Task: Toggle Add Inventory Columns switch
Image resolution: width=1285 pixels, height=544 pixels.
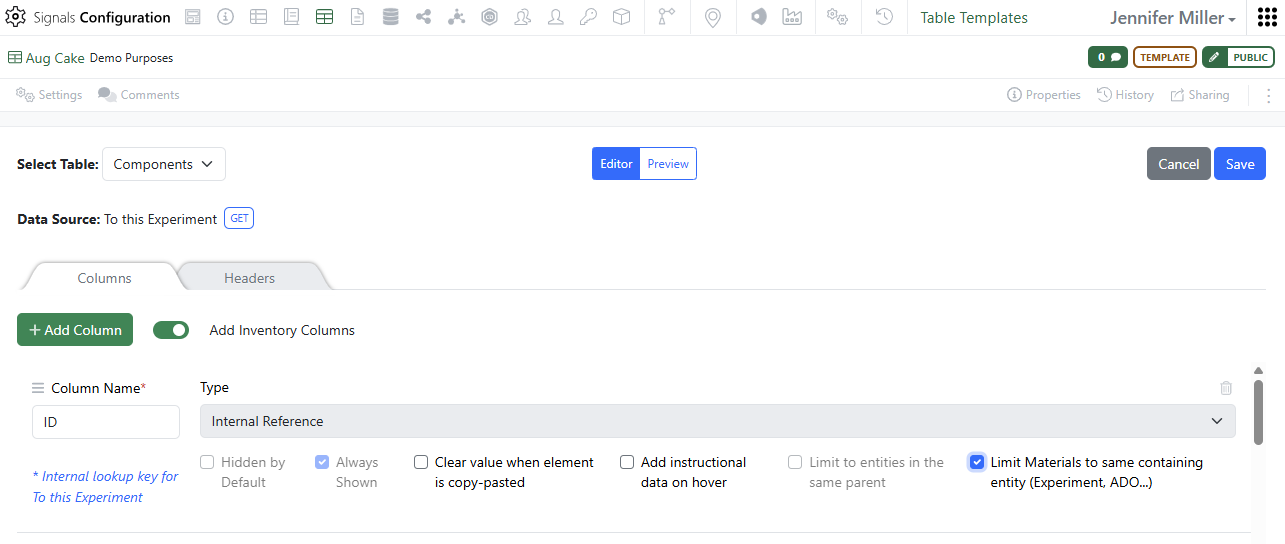Action: coord(171,330)
